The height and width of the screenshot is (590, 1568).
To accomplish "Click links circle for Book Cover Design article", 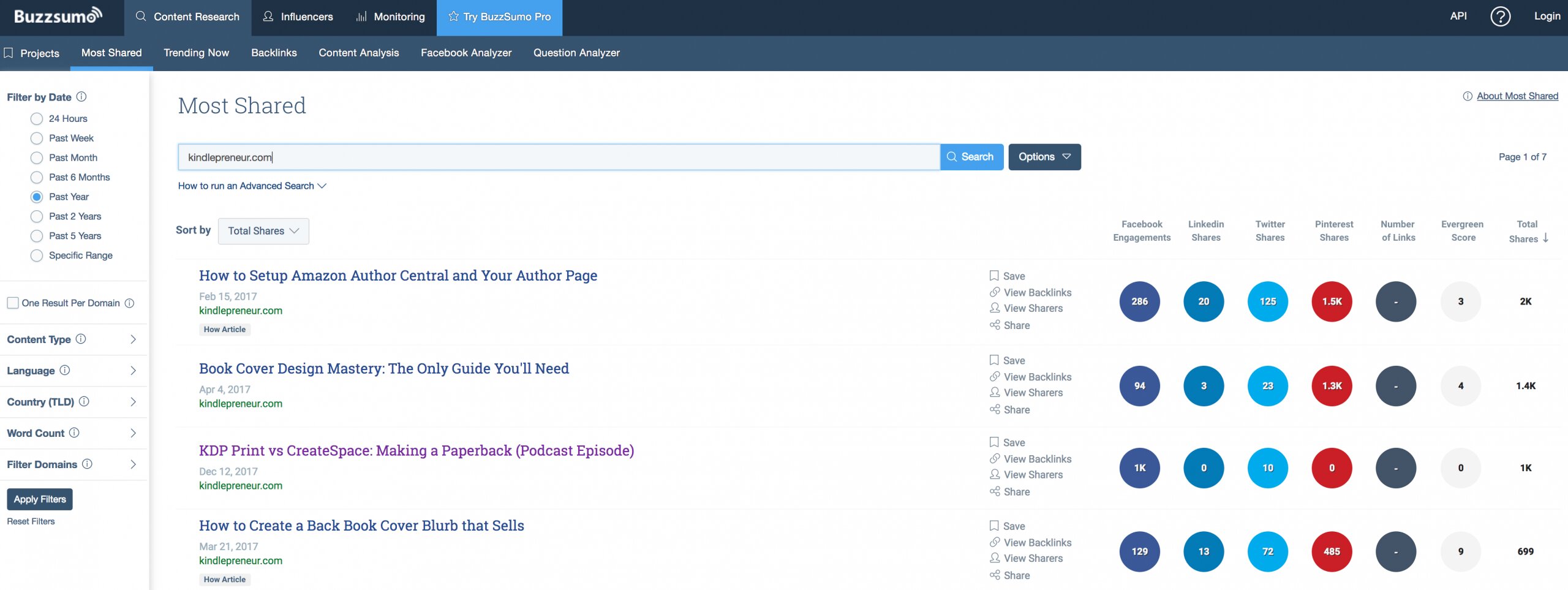I will (1396, 386).
